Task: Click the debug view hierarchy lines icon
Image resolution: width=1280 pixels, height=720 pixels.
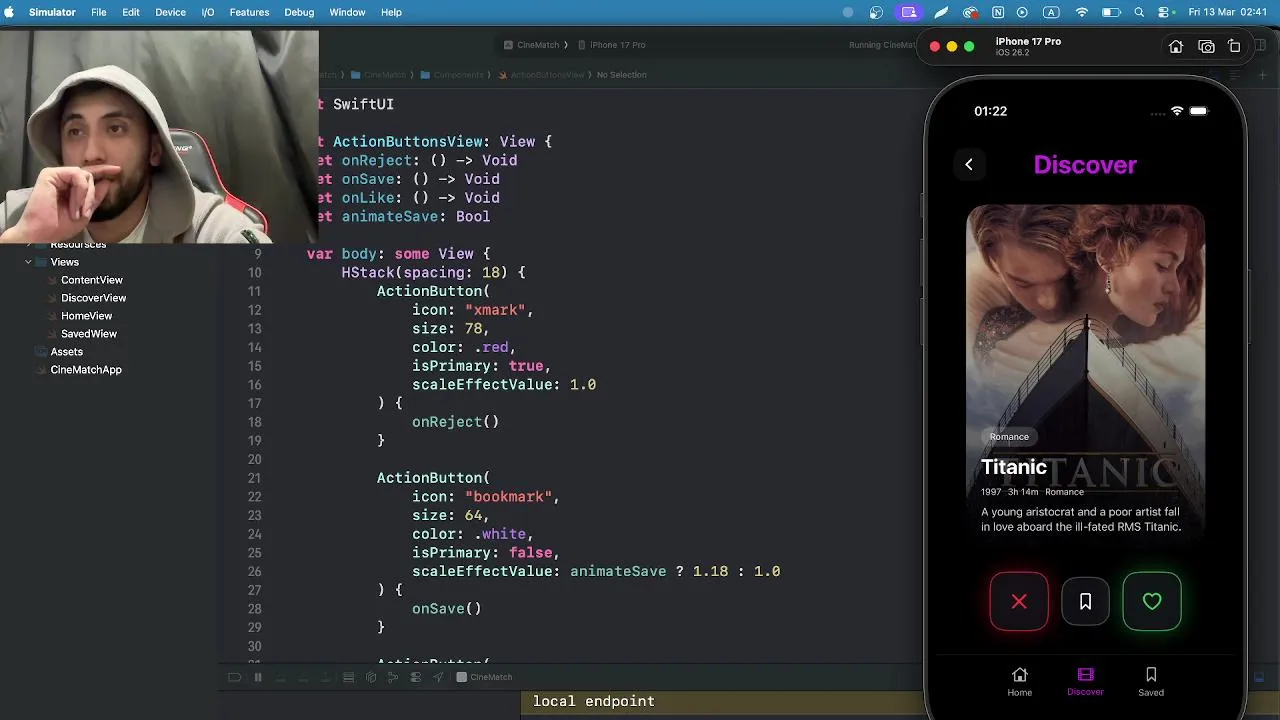Action: point(348,677)
